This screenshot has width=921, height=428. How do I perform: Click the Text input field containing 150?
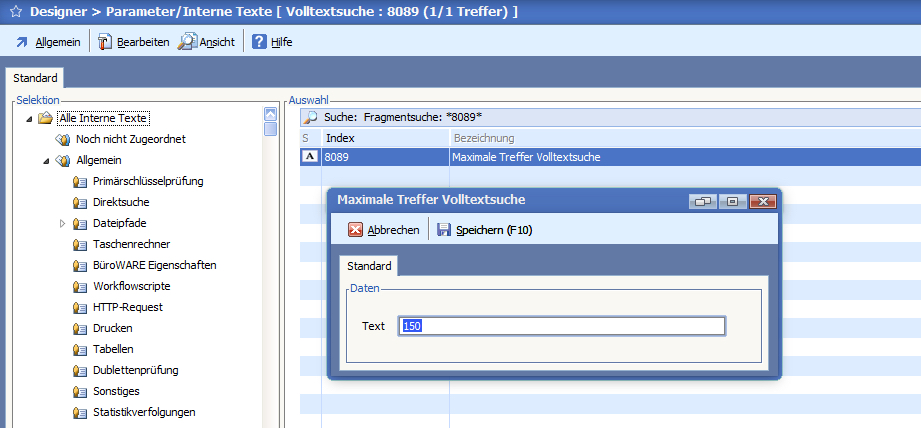[x=561, y=326]
